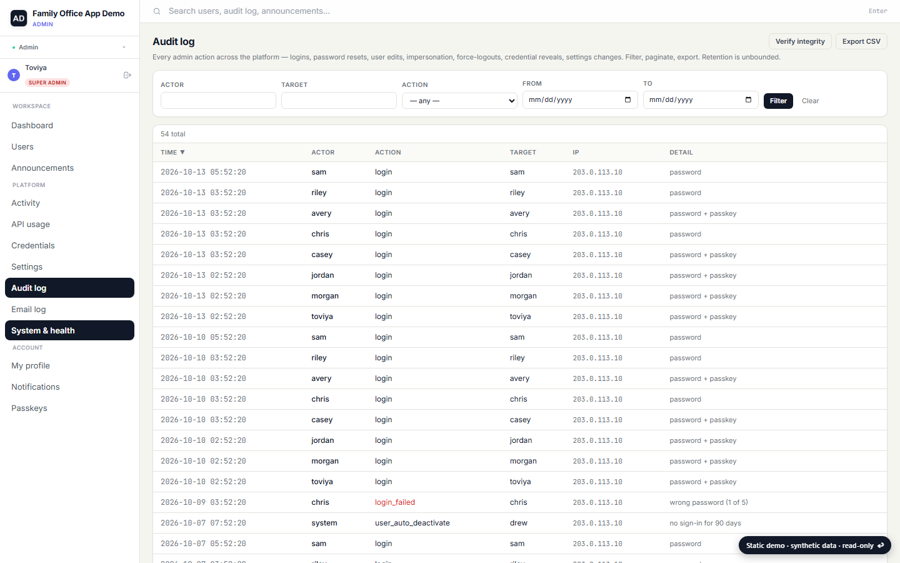Image resolution: width=900 pixels, height=563 pixels.
Task: Click the 54 total count label
Action: [173, 134]
